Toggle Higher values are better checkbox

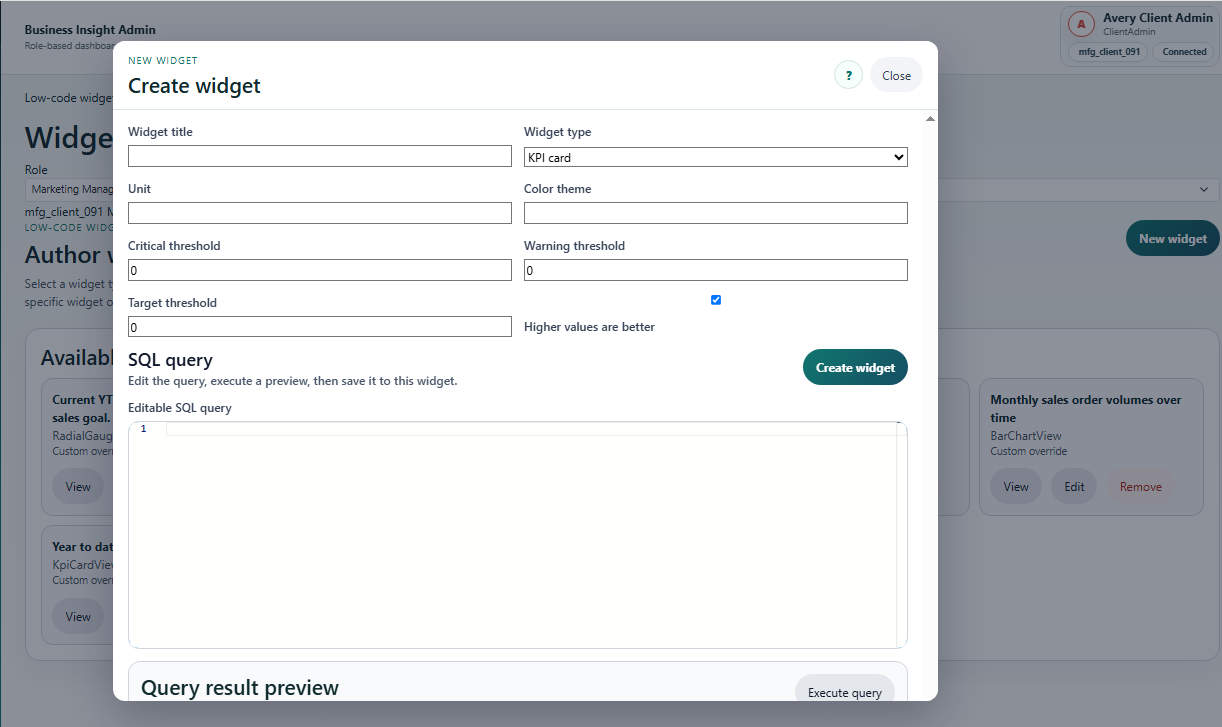(716, 300)
